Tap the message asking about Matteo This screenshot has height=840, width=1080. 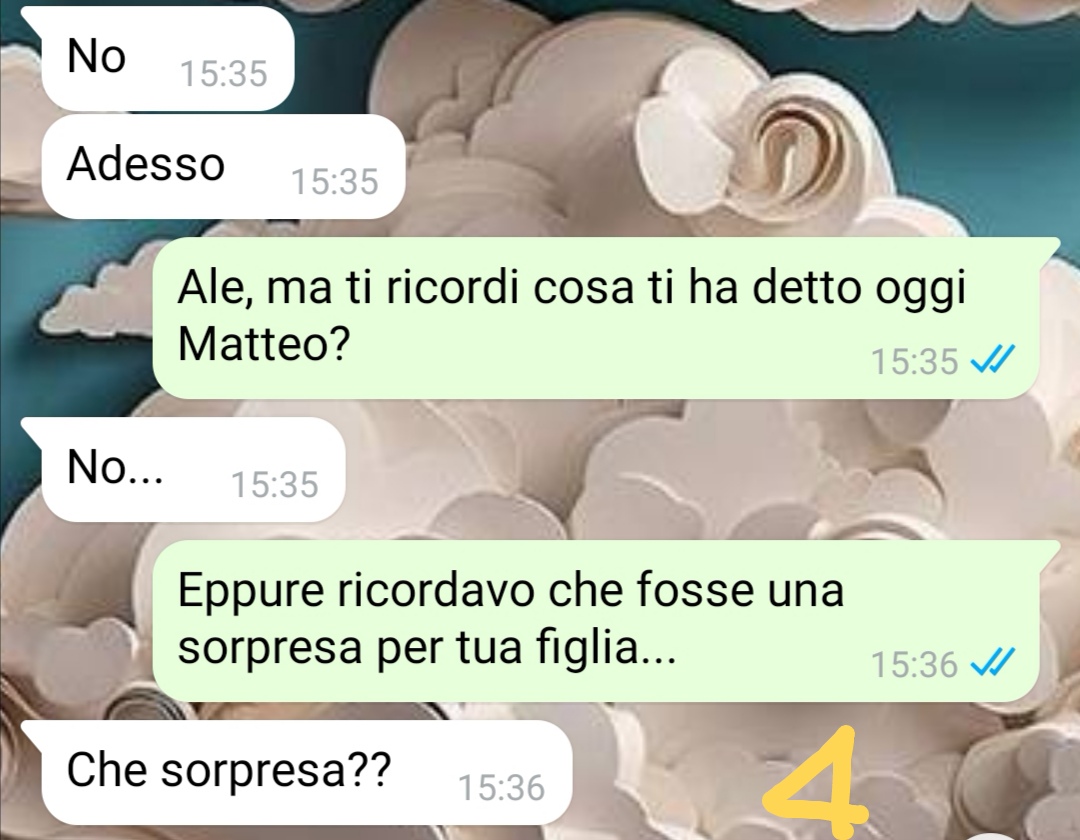[596, 318]
